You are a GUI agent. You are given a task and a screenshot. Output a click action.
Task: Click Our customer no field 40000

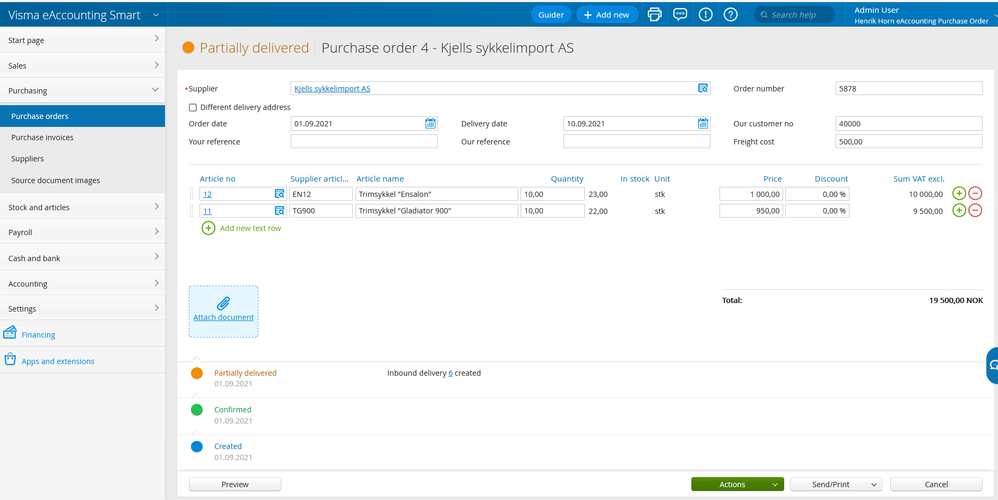(x=909, y=123)
